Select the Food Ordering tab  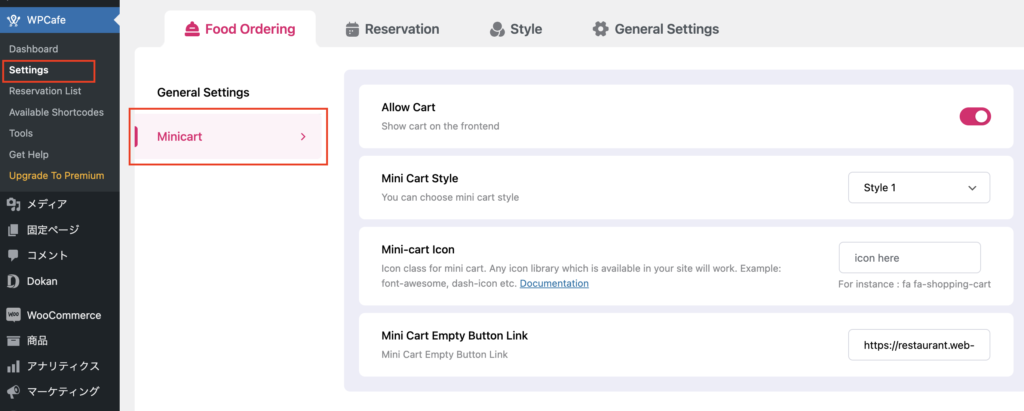(240, 29)
